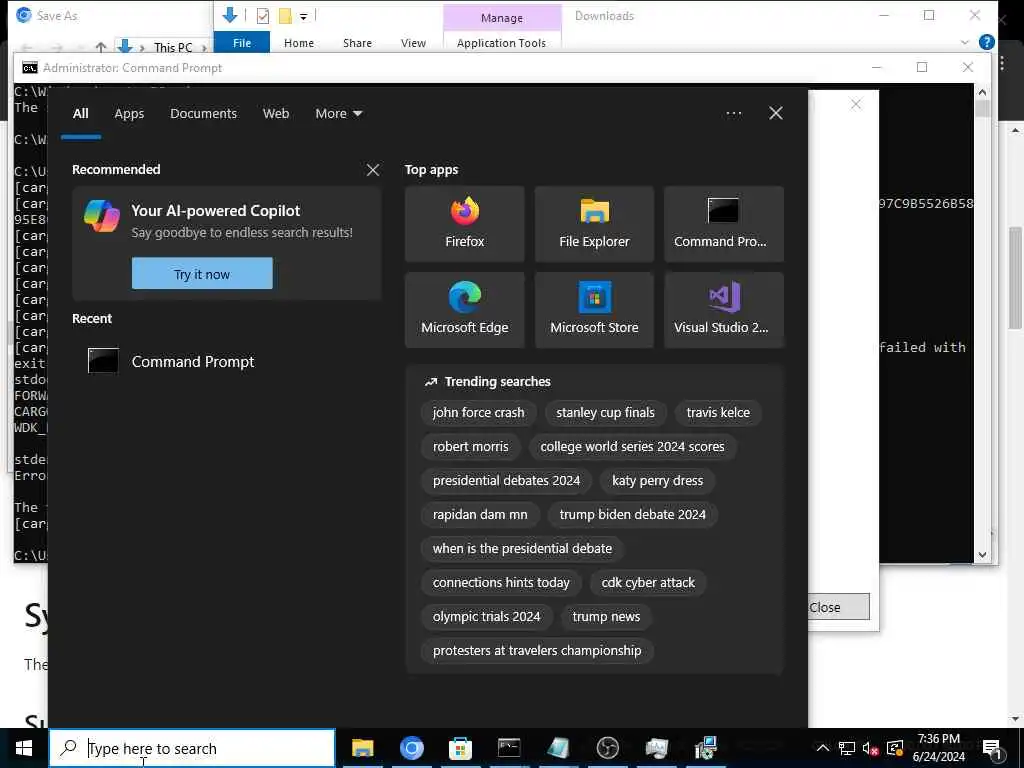
Task: Search trending topic katy perry dress
Action: 657,481
